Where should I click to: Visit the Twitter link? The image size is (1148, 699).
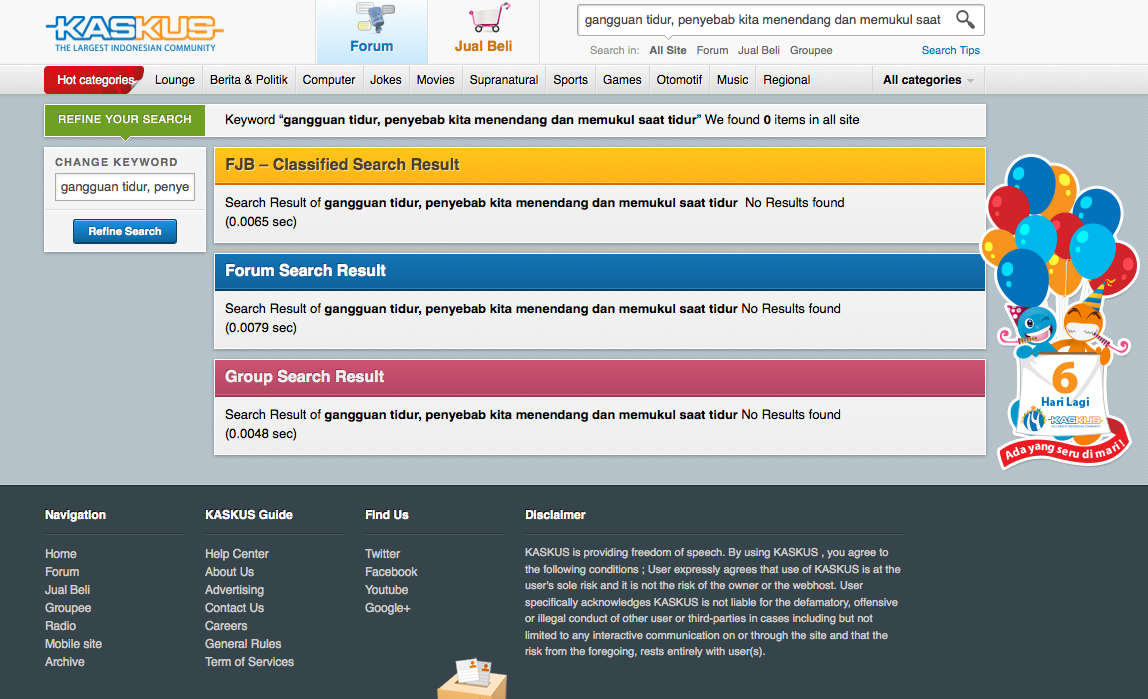(x=382, y=554)
